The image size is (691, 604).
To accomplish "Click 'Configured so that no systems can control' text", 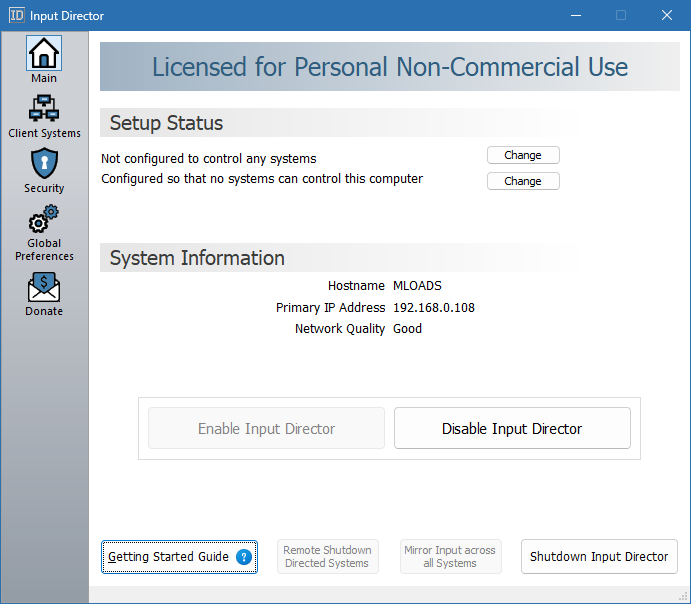I will [x=262, y=179].
